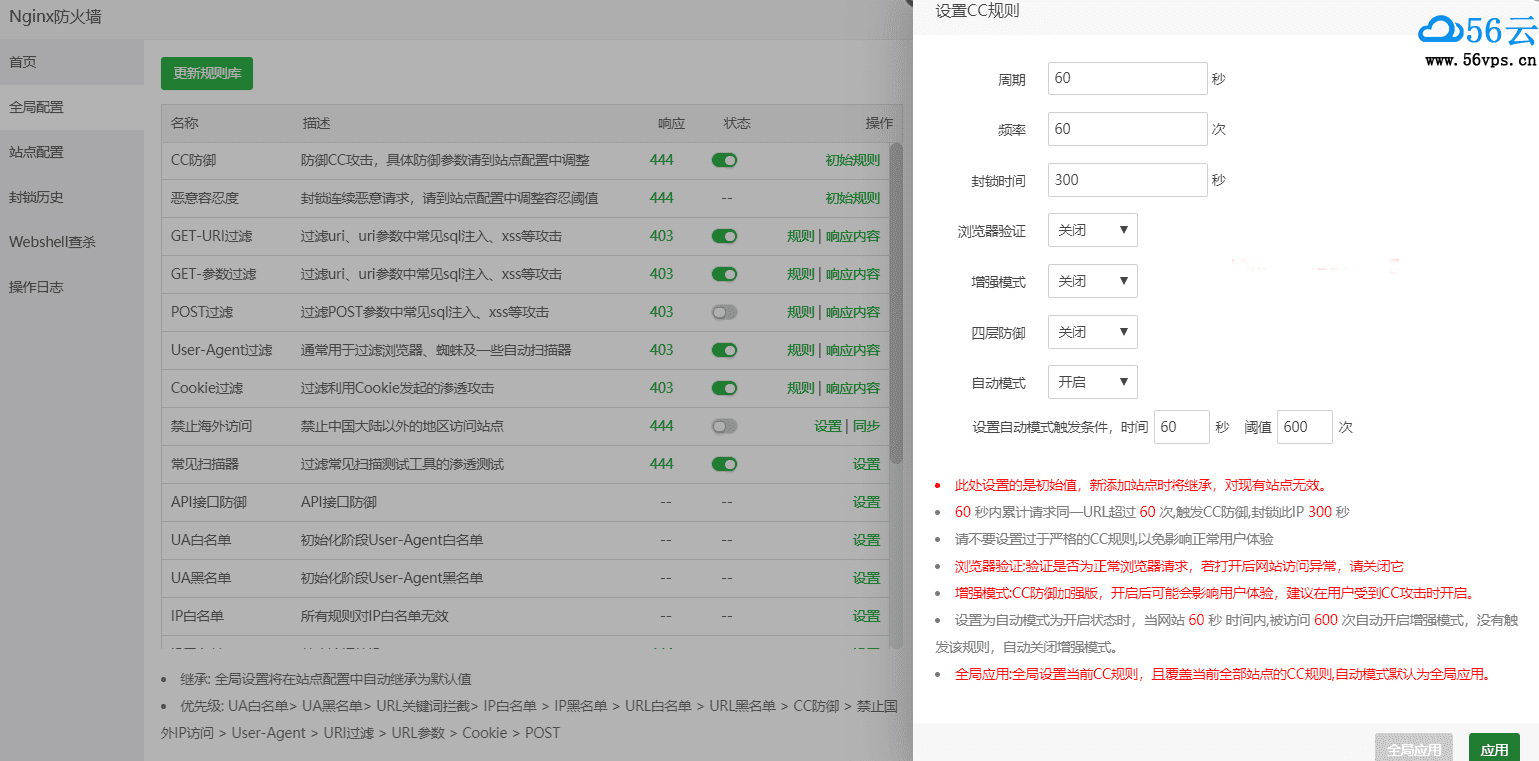Viewport: 1539px width, 761px height.
Task: Open 初始规则 link for CC防御
Action: (852, 160)
